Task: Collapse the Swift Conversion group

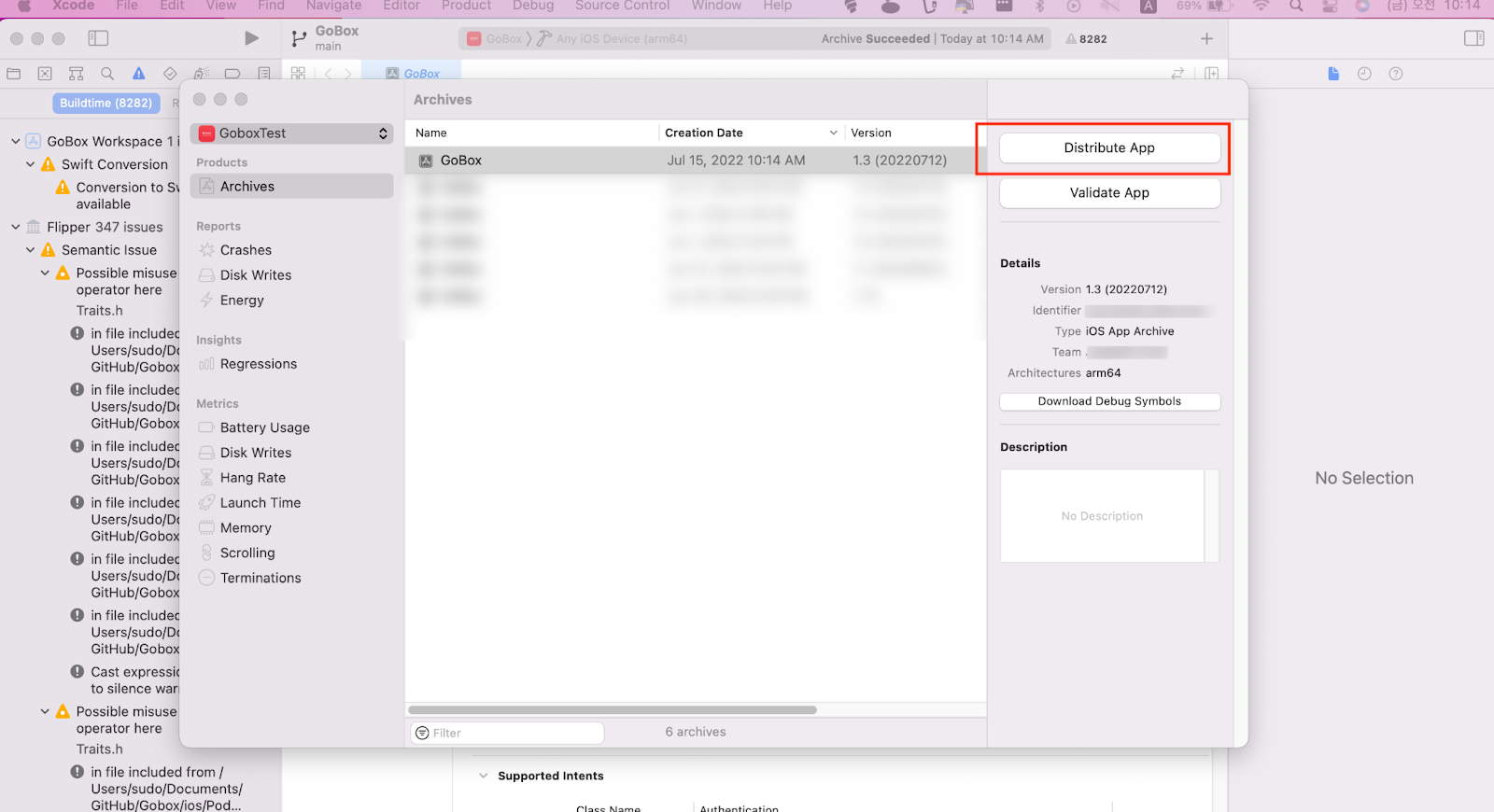Action: [31, 164]
